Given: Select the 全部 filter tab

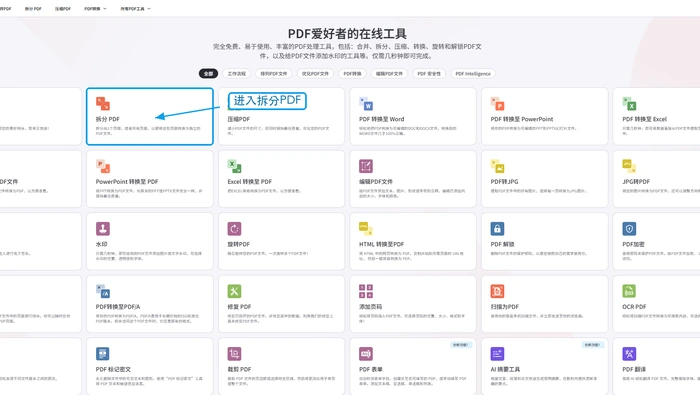Looking at the screenshot, I should click(208, 74).
